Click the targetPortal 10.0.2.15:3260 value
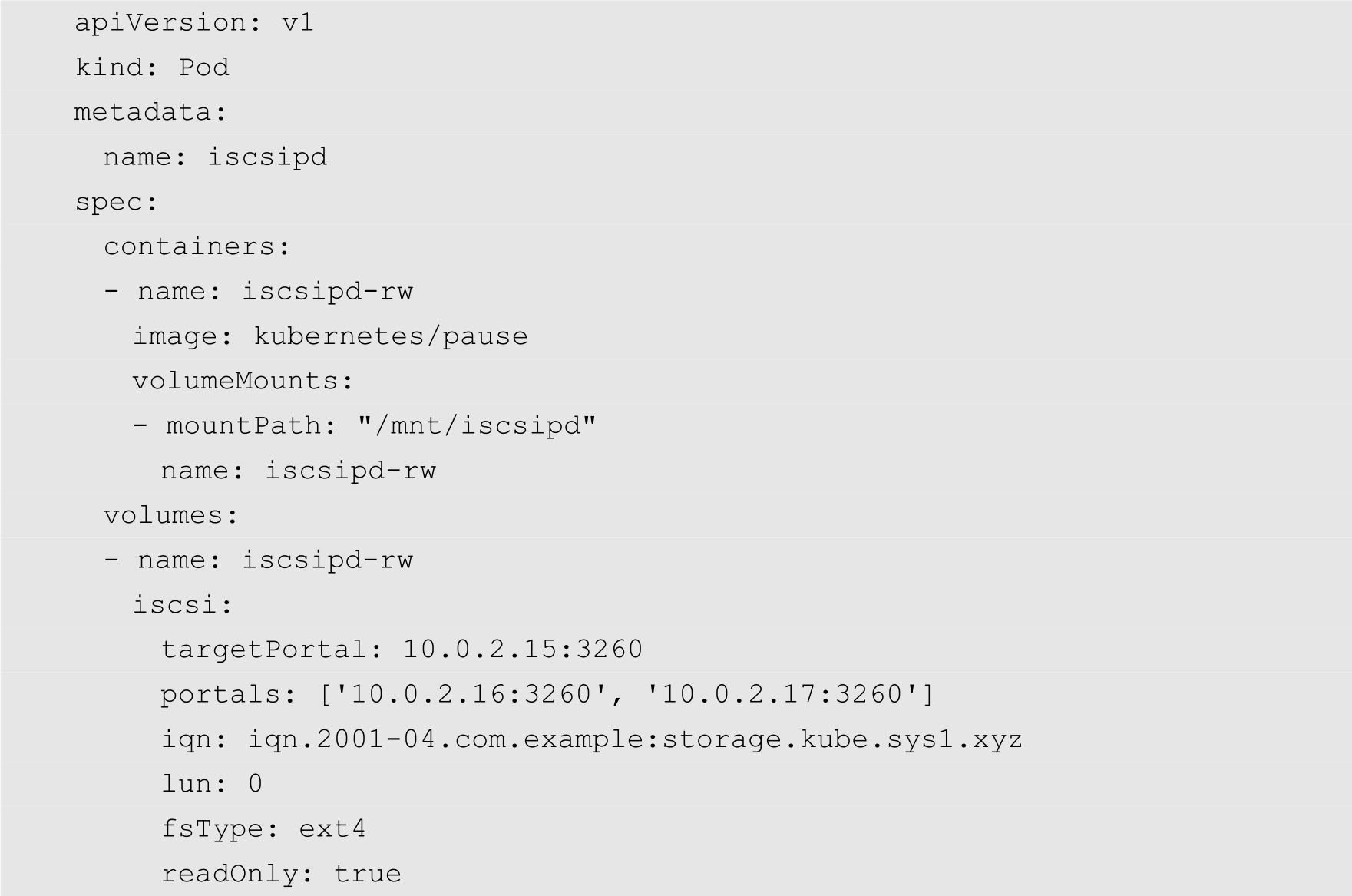 click(522, 650)
